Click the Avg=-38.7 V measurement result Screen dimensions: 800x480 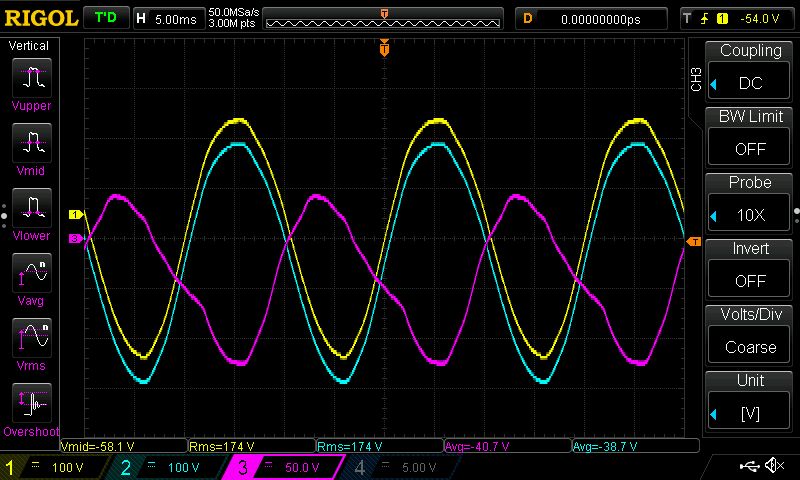point(636,446)
